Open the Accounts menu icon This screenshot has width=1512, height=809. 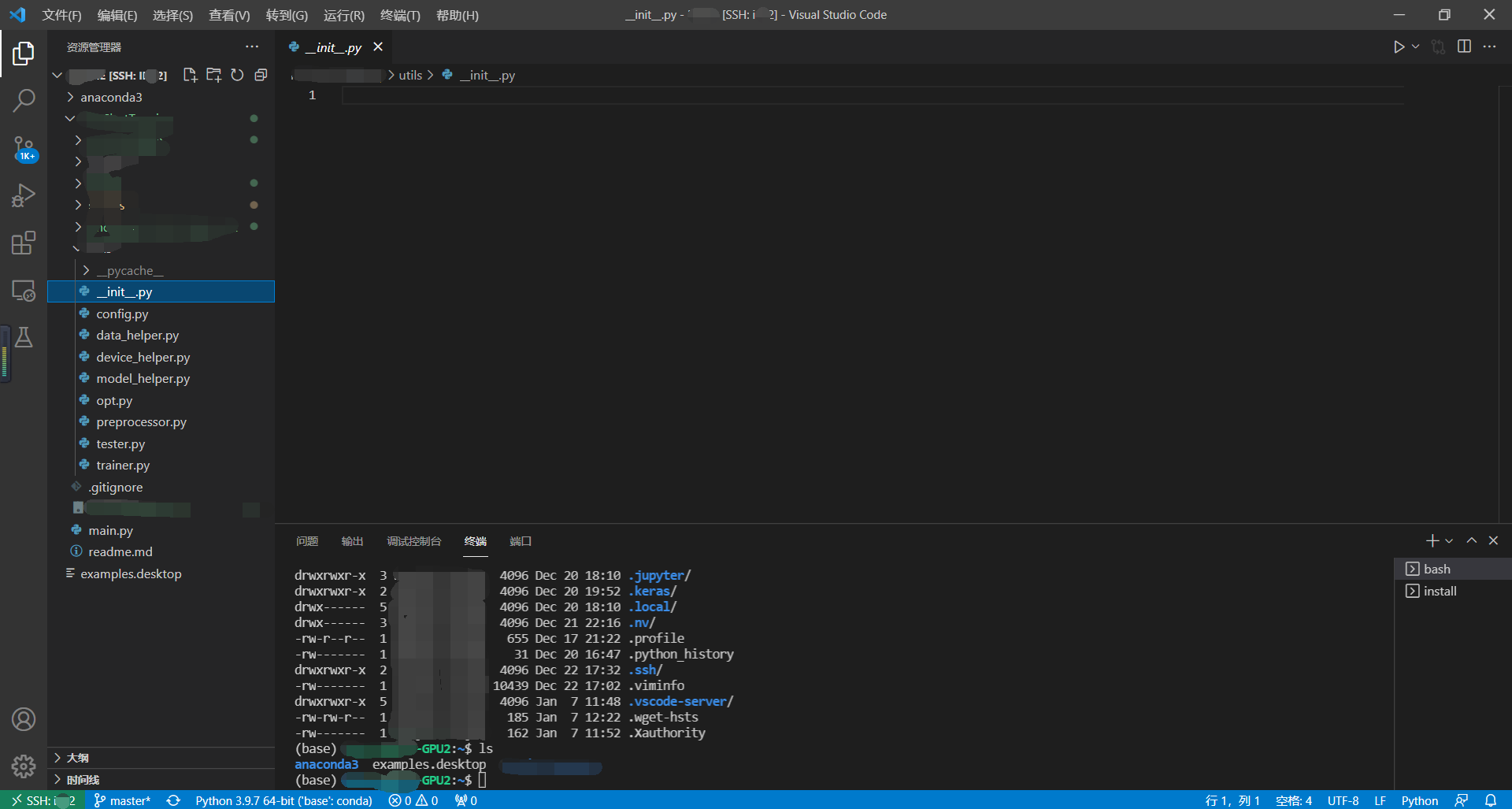(x=24, y=719)
